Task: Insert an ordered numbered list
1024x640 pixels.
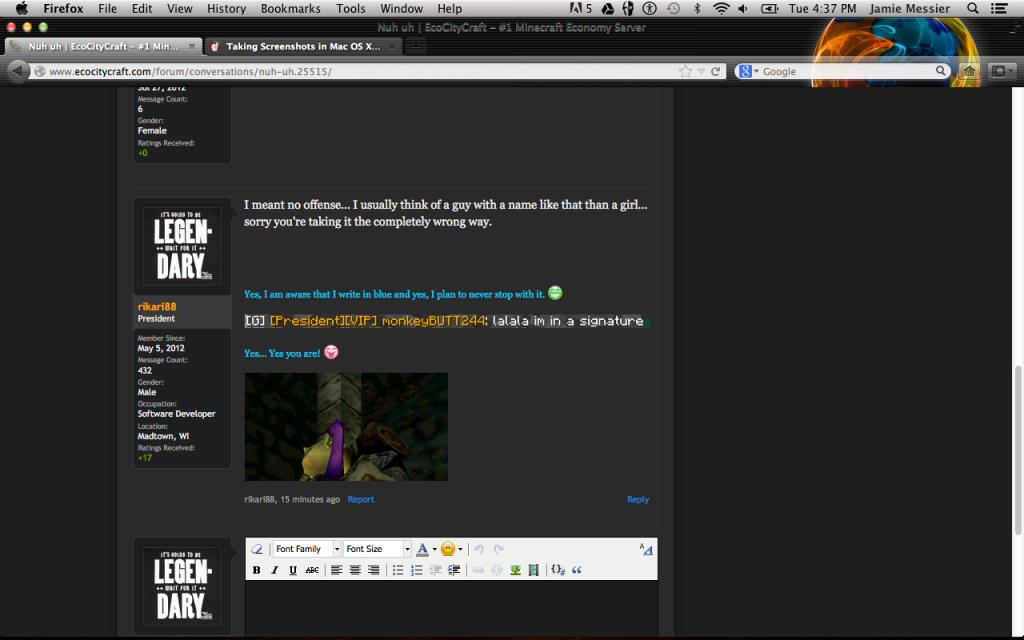Action: click(x=417, y=570)
